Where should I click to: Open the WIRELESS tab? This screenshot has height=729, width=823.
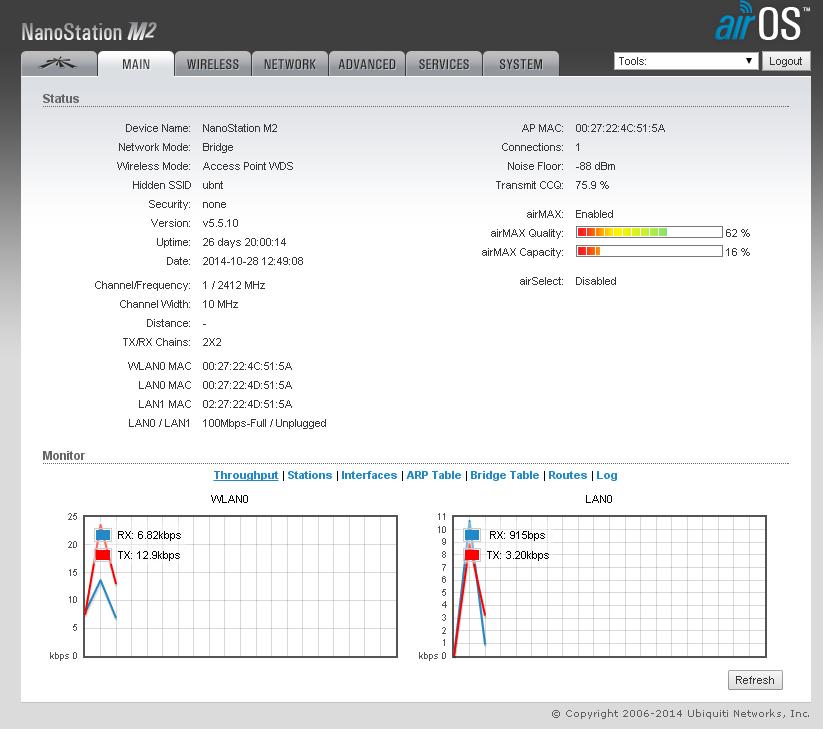click(x=213, y=64)
